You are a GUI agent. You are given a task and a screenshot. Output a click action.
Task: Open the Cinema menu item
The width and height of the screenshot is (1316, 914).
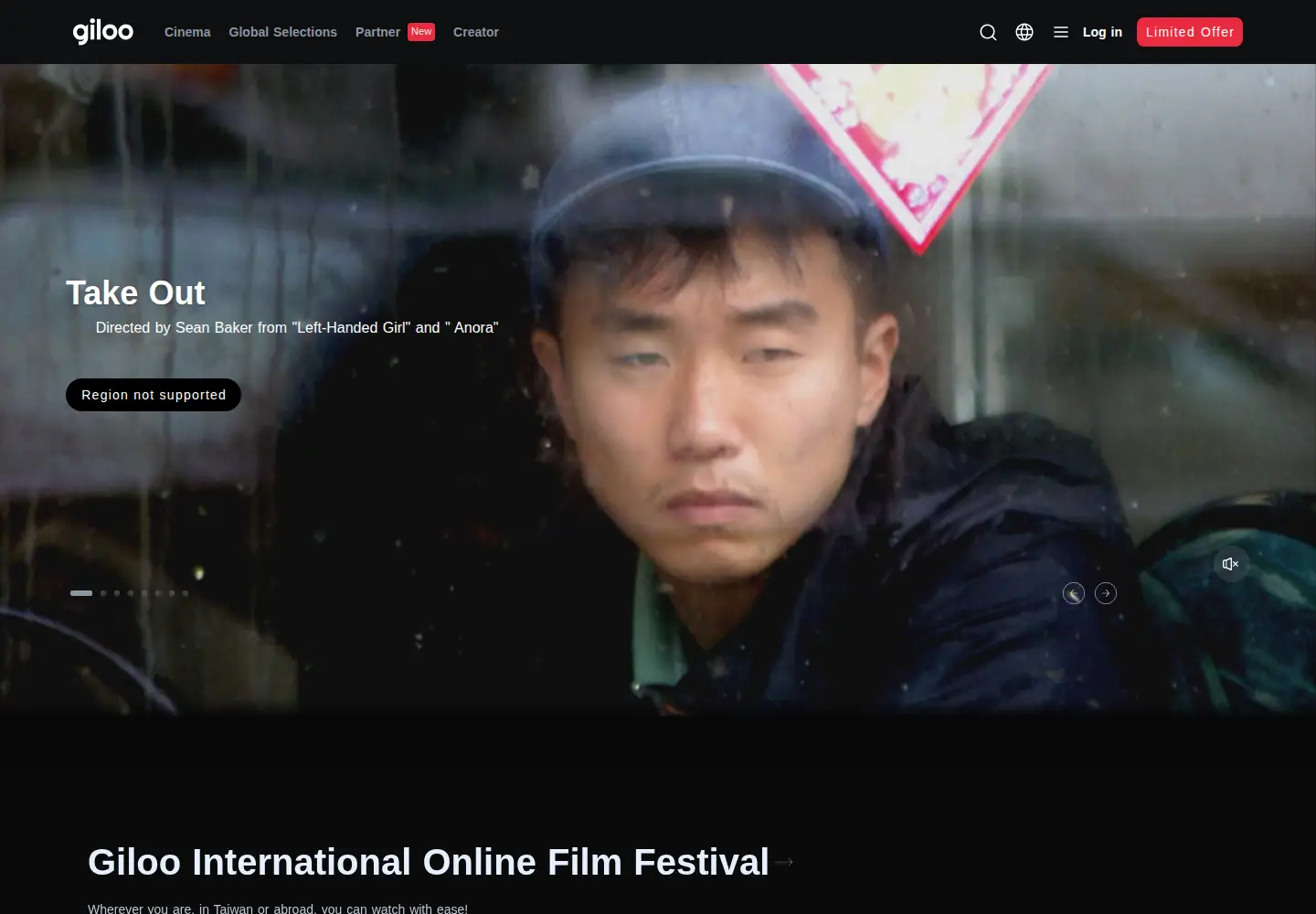click(187, 32)
